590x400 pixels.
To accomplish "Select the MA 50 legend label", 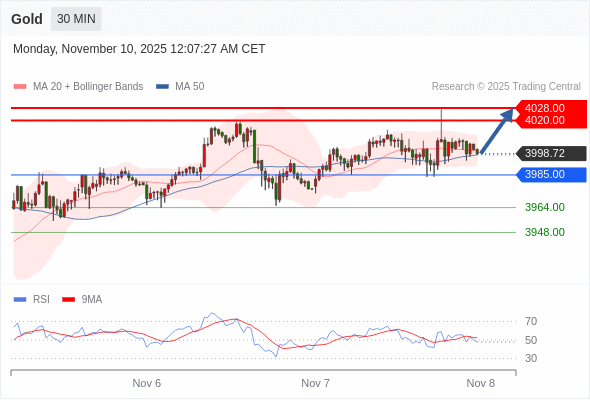I will tap(190, 87).
